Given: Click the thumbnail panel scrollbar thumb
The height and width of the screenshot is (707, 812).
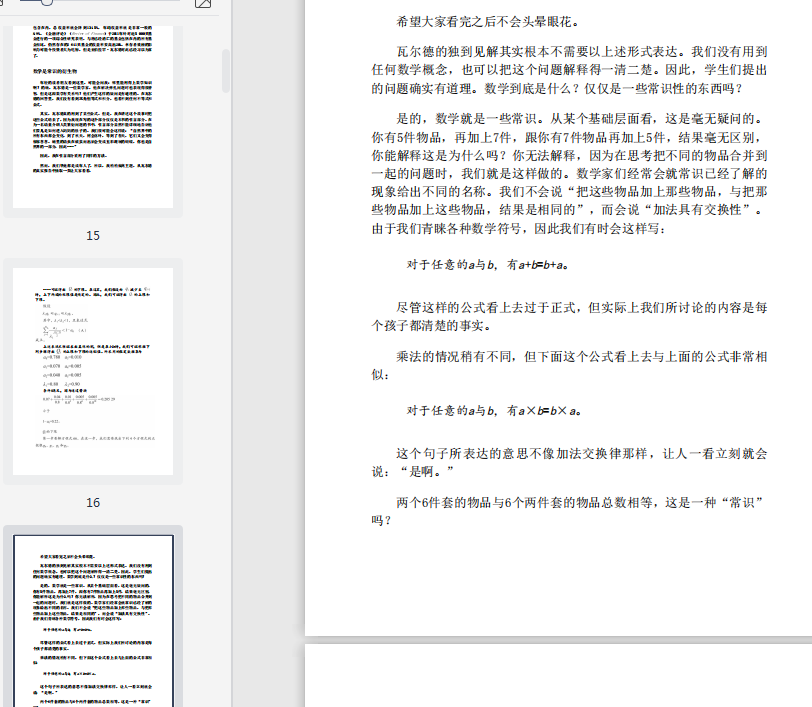Looking at the screenshot, I should pyautogui.click(x=226, y=71).
